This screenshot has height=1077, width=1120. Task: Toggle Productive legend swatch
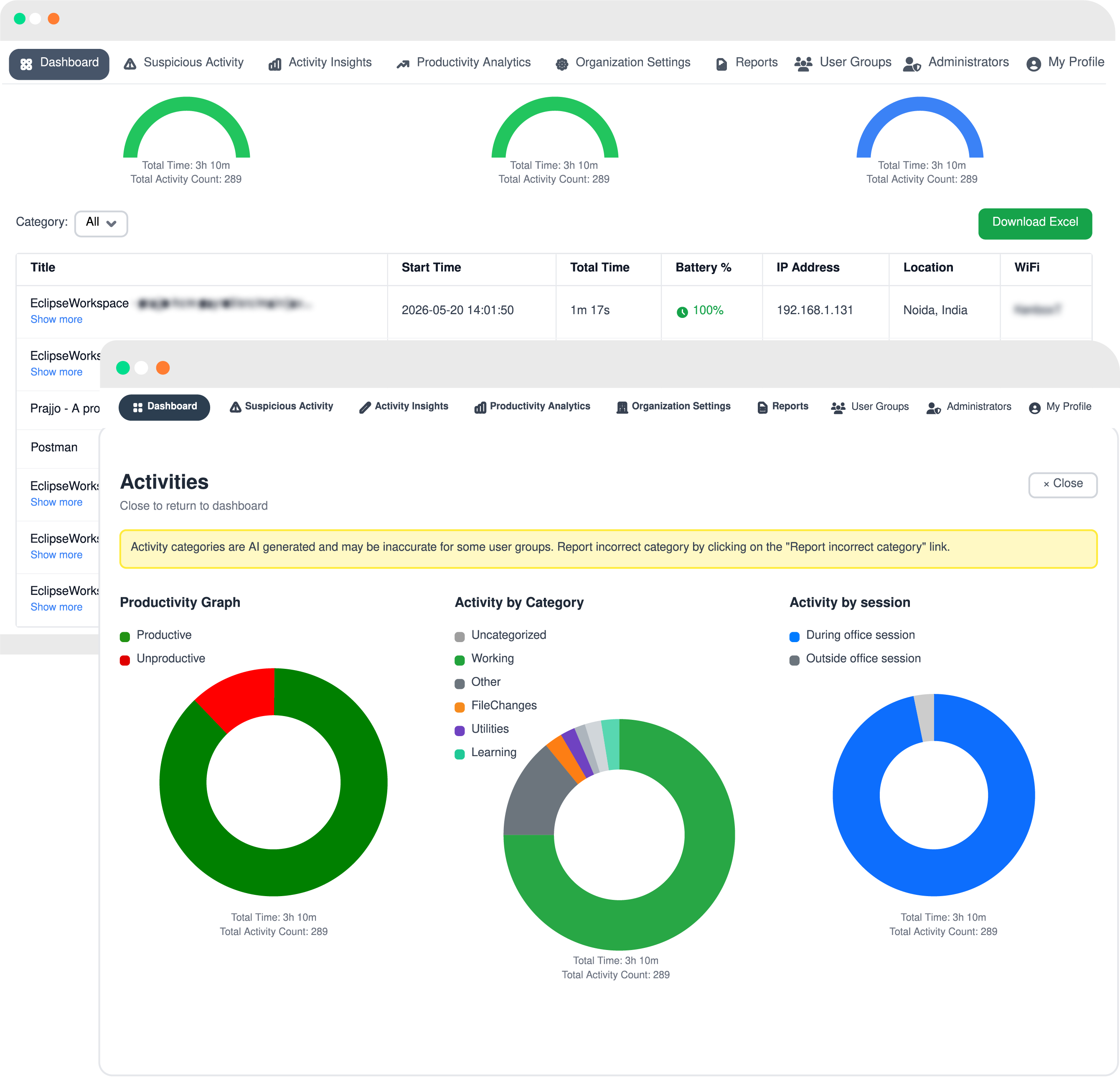(124, 637)
